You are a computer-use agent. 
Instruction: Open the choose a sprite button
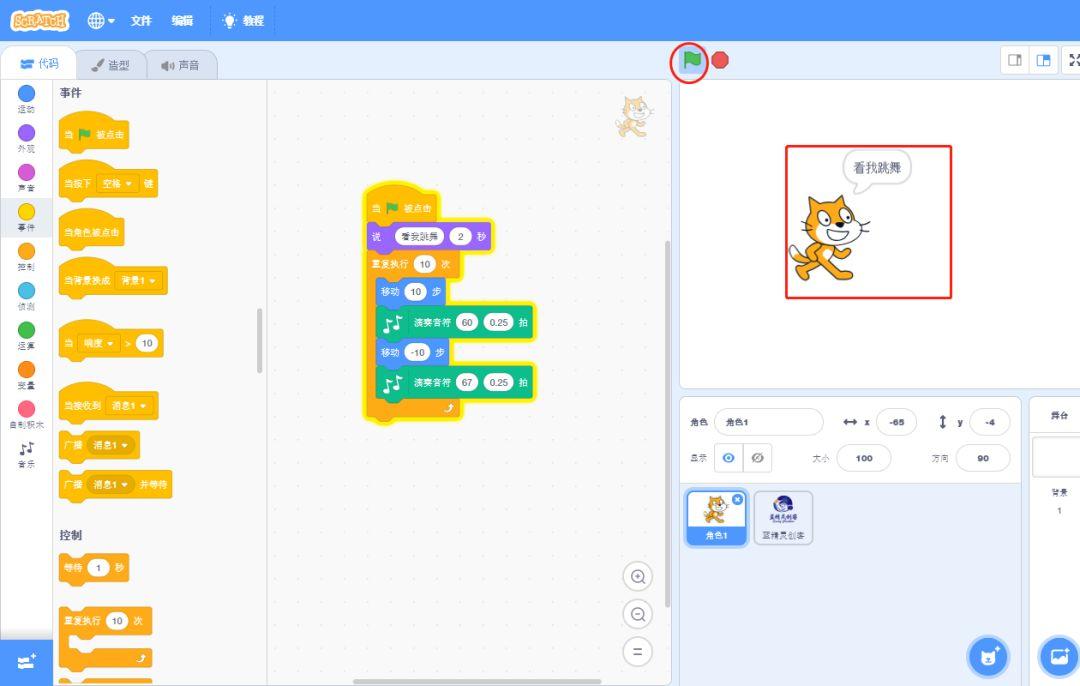coord(988,657)
